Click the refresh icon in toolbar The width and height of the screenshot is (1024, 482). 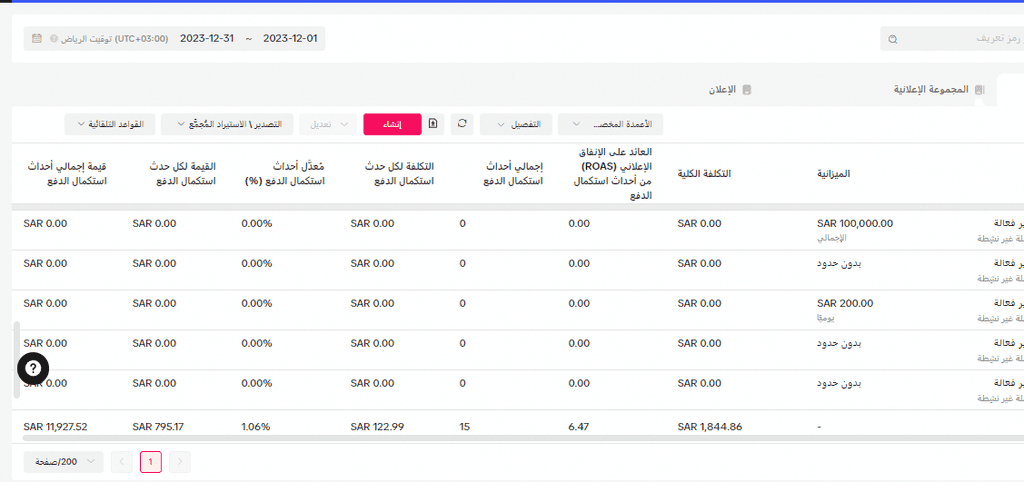tap(462, 123)
